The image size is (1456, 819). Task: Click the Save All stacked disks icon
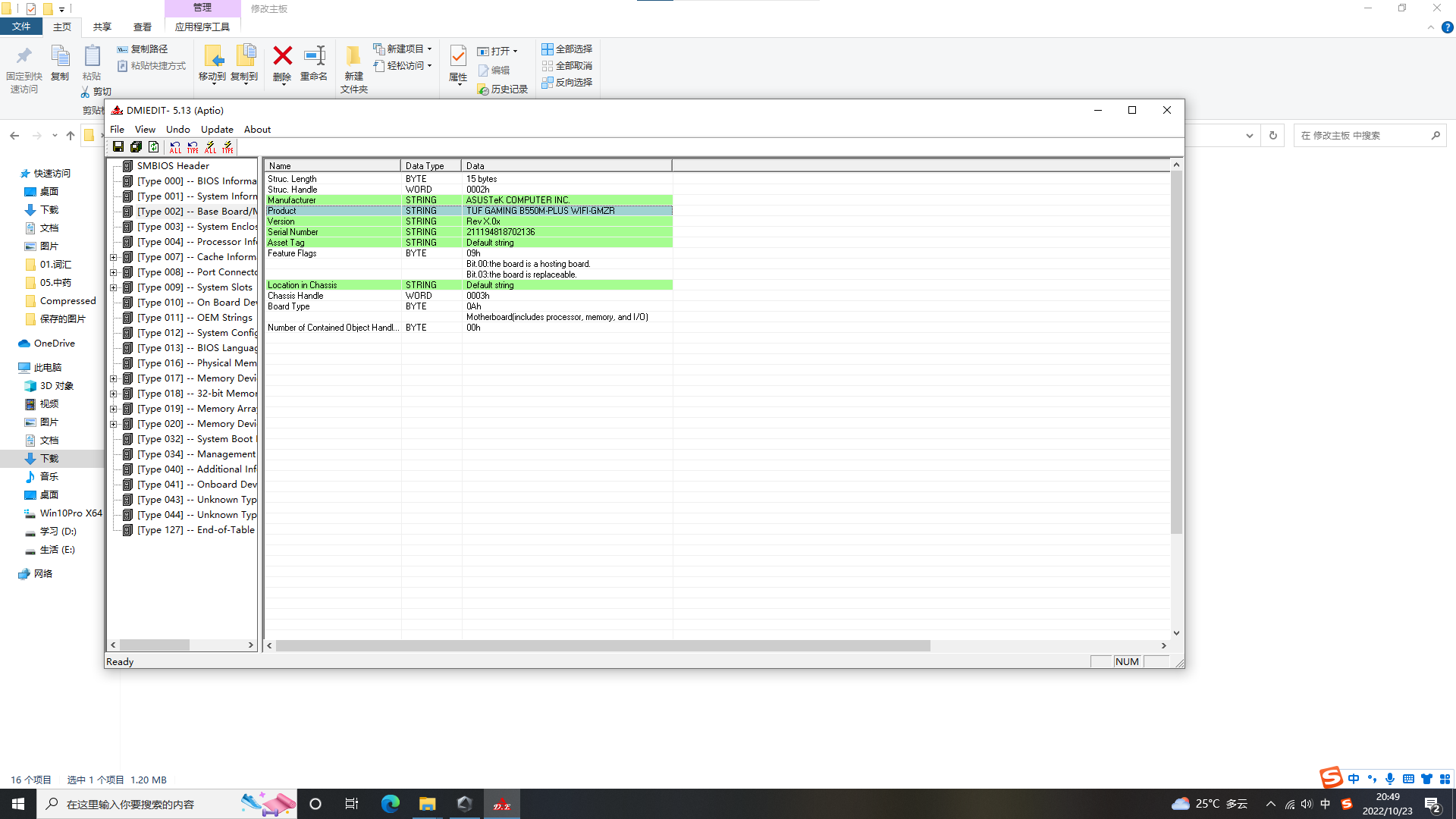[x=136, y=147]
